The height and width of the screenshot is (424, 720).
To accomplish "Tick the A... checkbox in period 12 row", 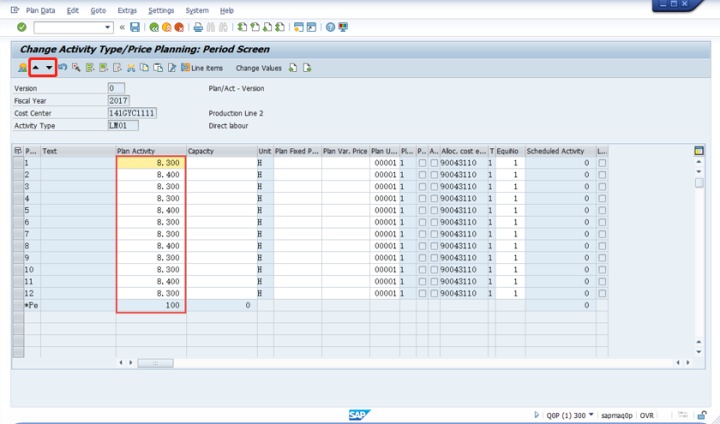I will tap(434, 293).
